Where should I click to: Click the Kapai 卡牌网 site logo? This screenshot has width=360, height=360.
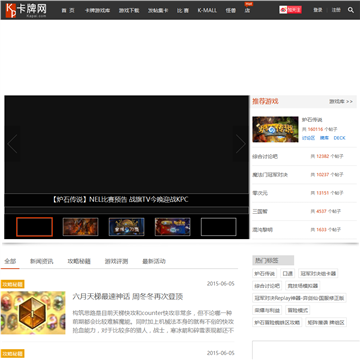(x=26, y=10)
